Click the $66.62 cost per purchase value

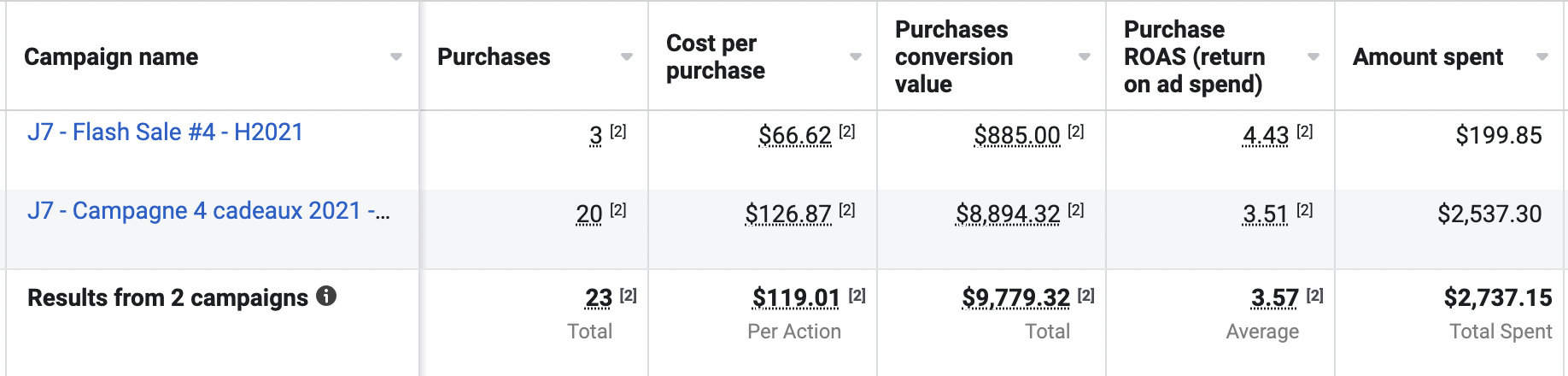[794, 135]
